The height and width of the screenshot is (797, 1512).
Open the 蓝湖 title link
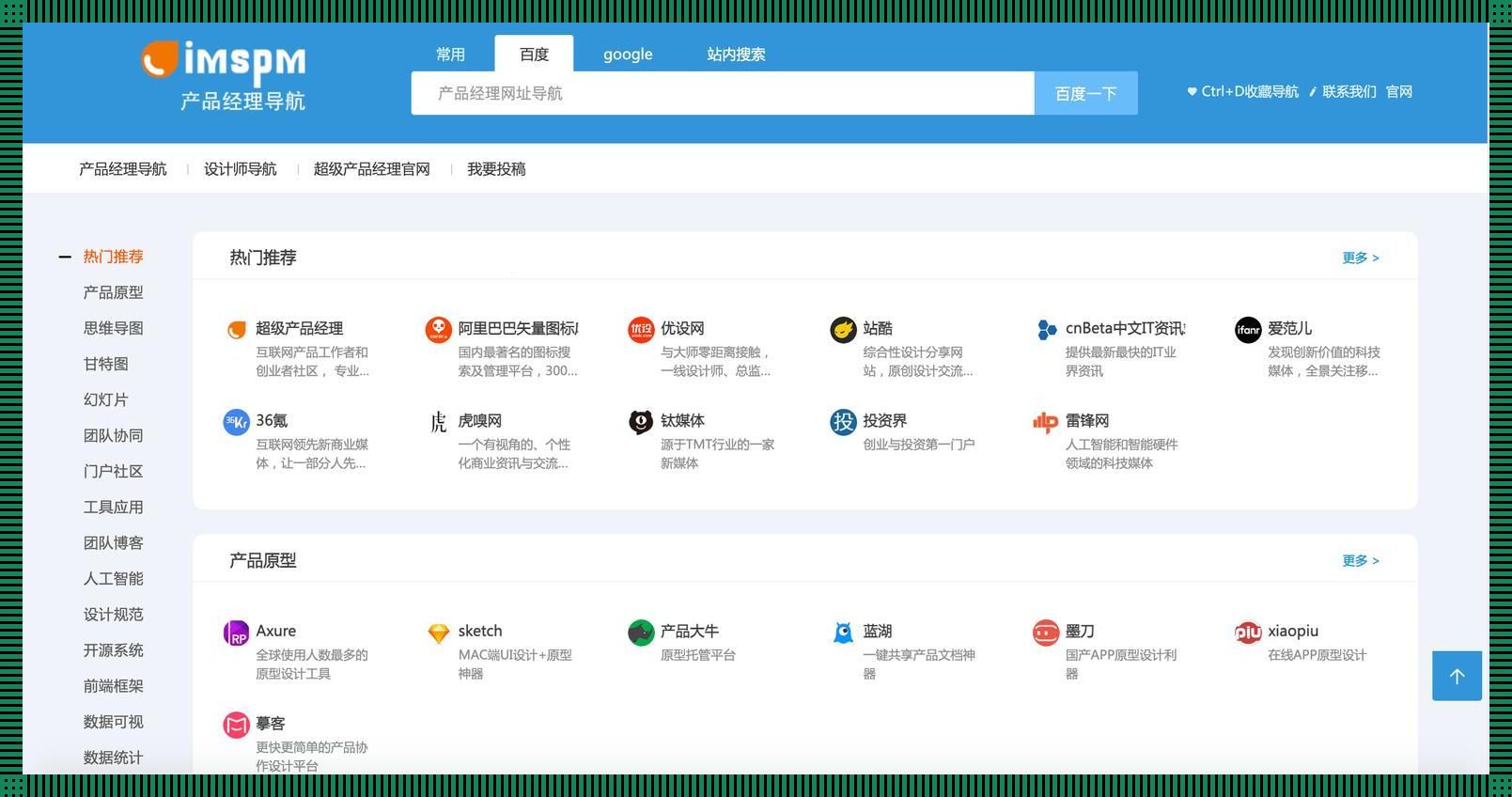[878, 631]
